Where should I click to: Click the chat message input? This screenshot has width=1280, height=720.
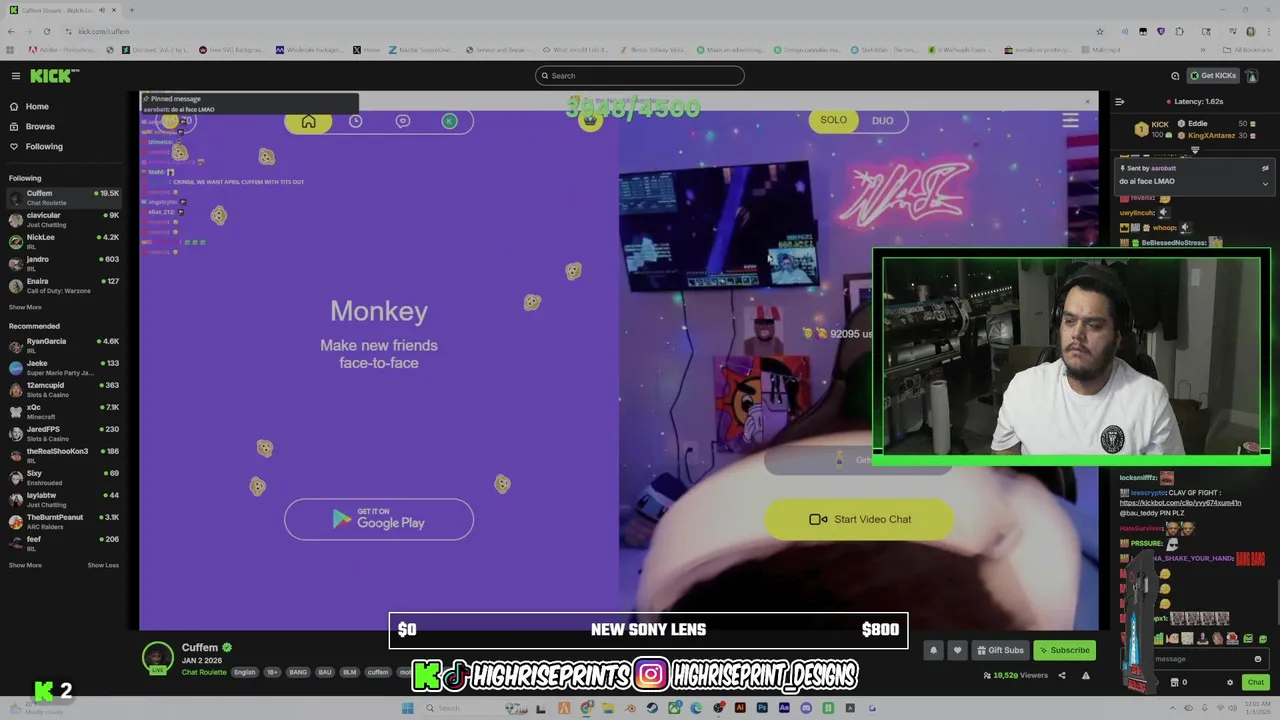pyautogui.click(x=1194, y=659)
